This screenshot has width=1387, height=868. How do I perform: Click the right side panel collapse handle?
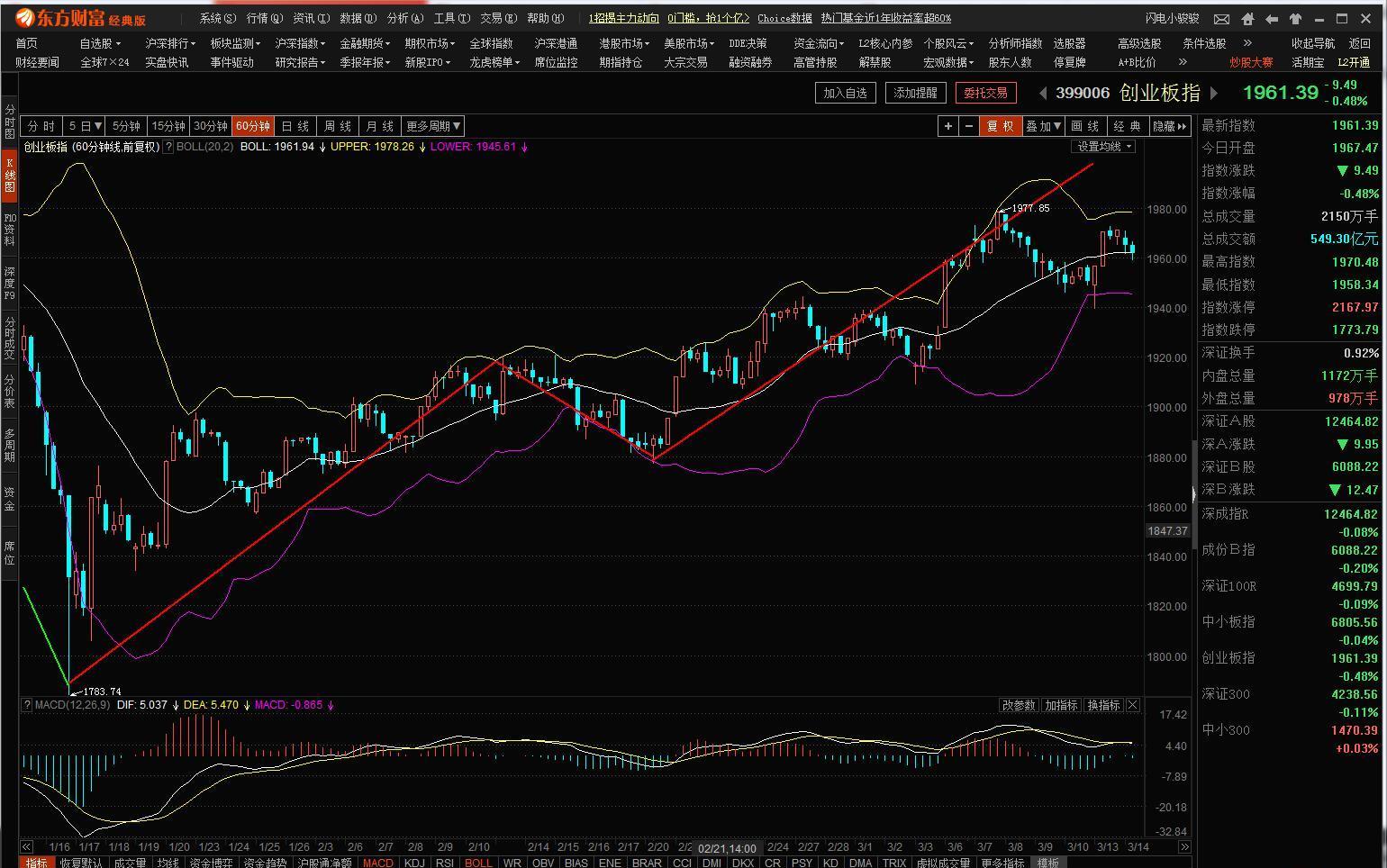tap(1194, 493)
